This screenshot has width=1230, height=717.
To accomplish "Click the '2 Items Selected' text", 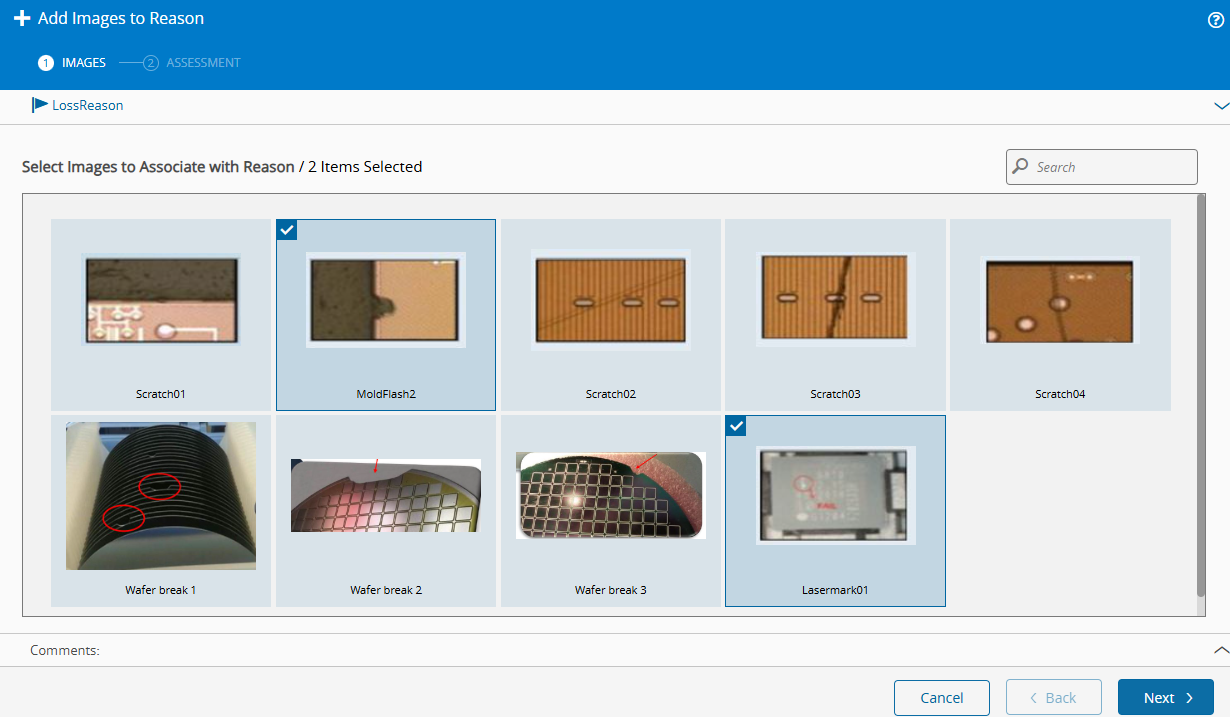I will coord(365,167).
